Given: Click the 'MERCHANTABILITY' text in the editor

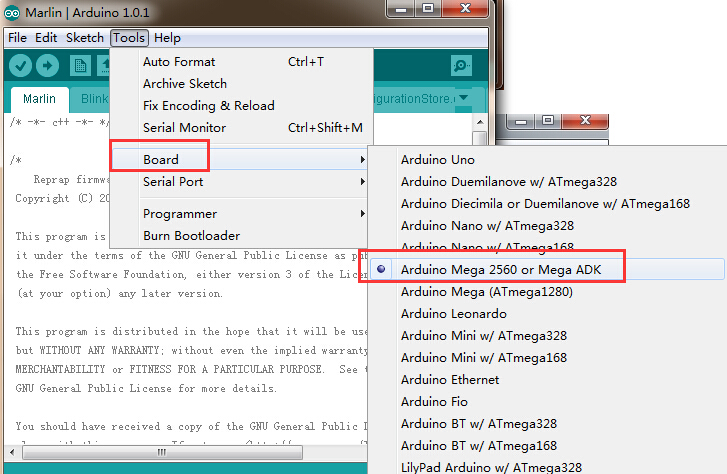Looking at the screenshot, I should pos(60,369).
